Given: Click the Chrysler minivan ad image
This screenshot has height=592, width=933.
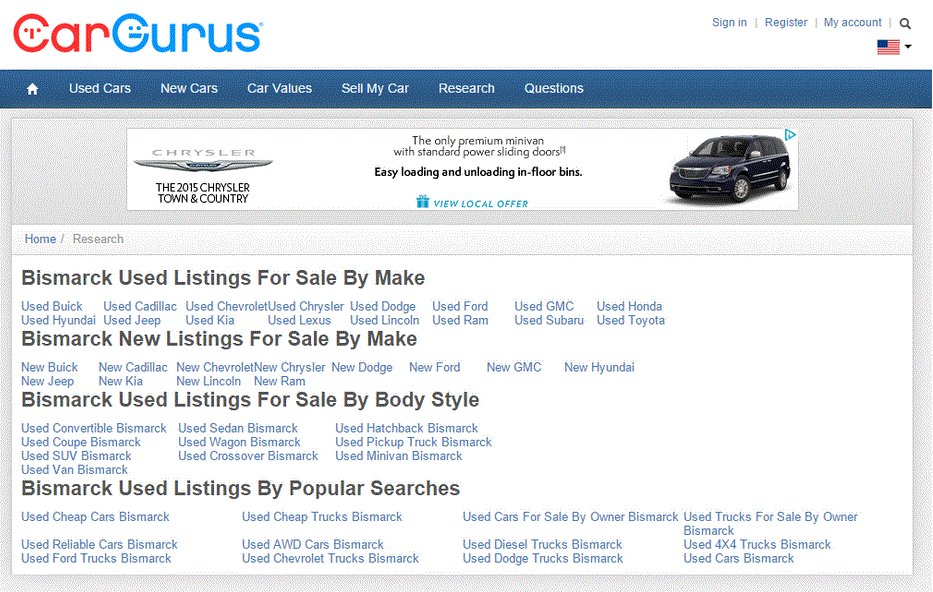Looking at the screenshot, I should click(x=730, y=168).
